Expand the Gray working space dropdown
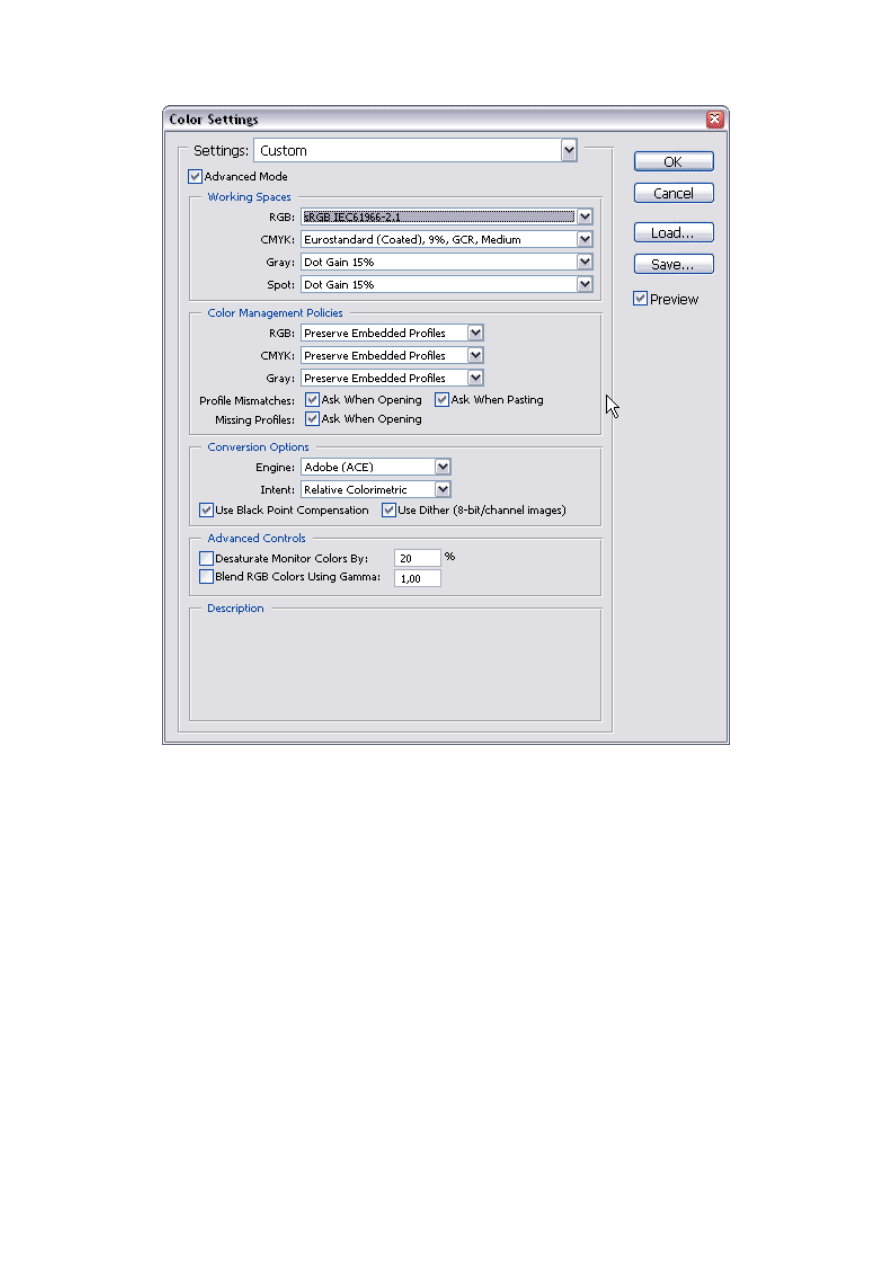This screenshot has width=893, height=1263. click(x=585, y=262)
